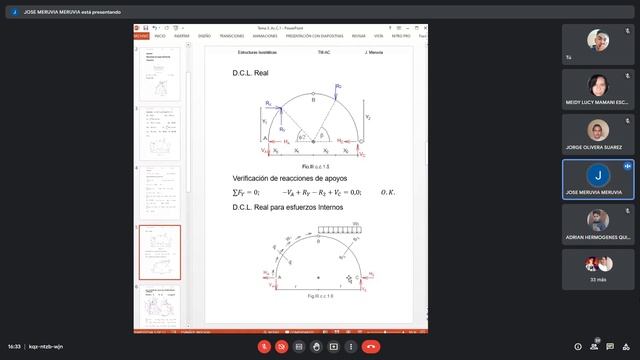Screen dimensions: 640x360
Task: Open the DISEÑO ribbon tab
Action: (x=204, y=36)
